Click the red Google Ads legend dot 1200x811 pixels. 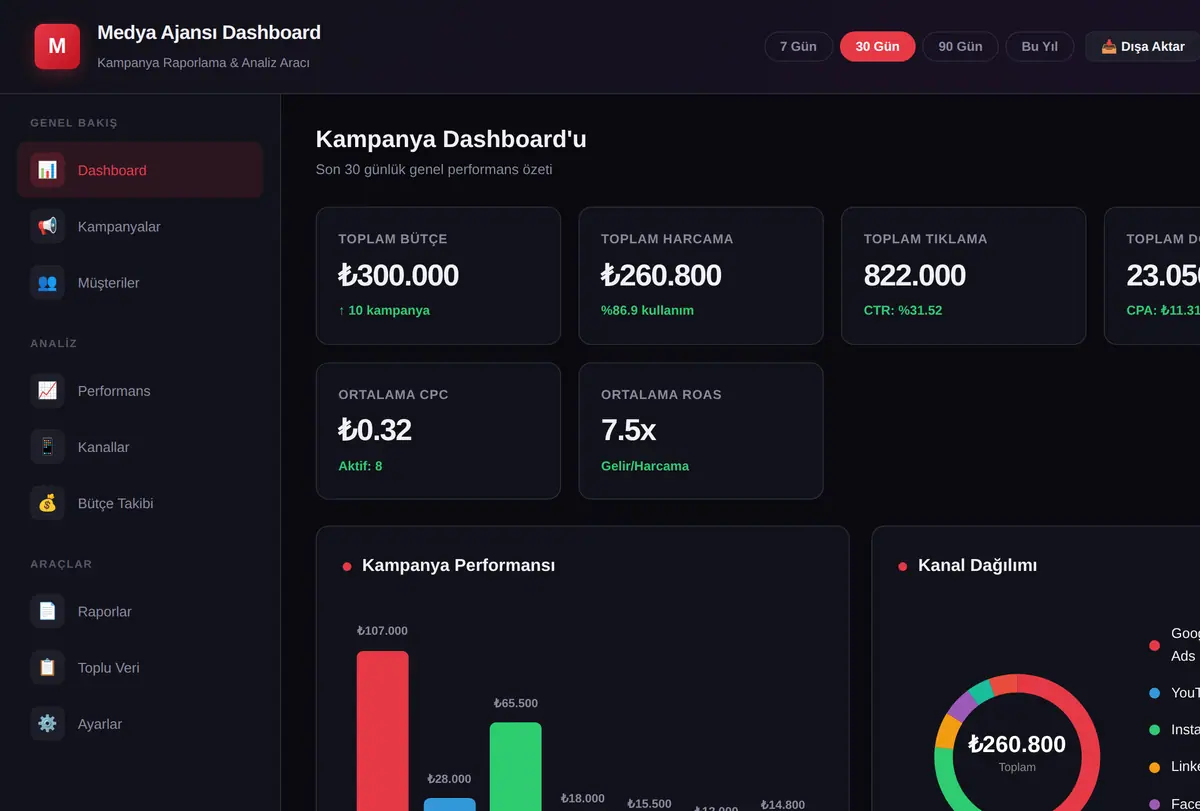tap(1154, 645)
